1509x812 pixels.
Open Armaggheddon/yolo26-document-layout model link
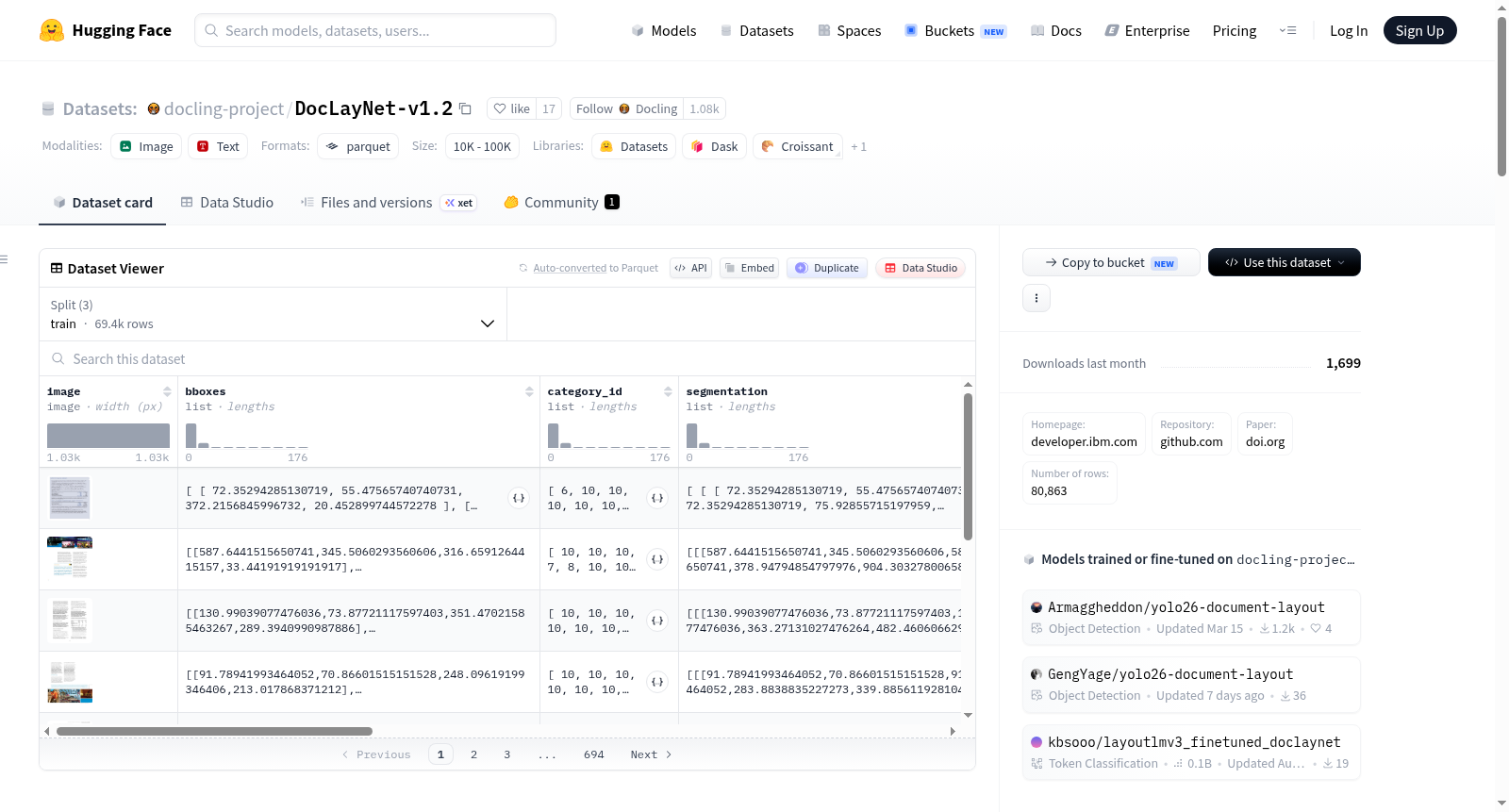pyautogui.click(x=1186, y=607)
